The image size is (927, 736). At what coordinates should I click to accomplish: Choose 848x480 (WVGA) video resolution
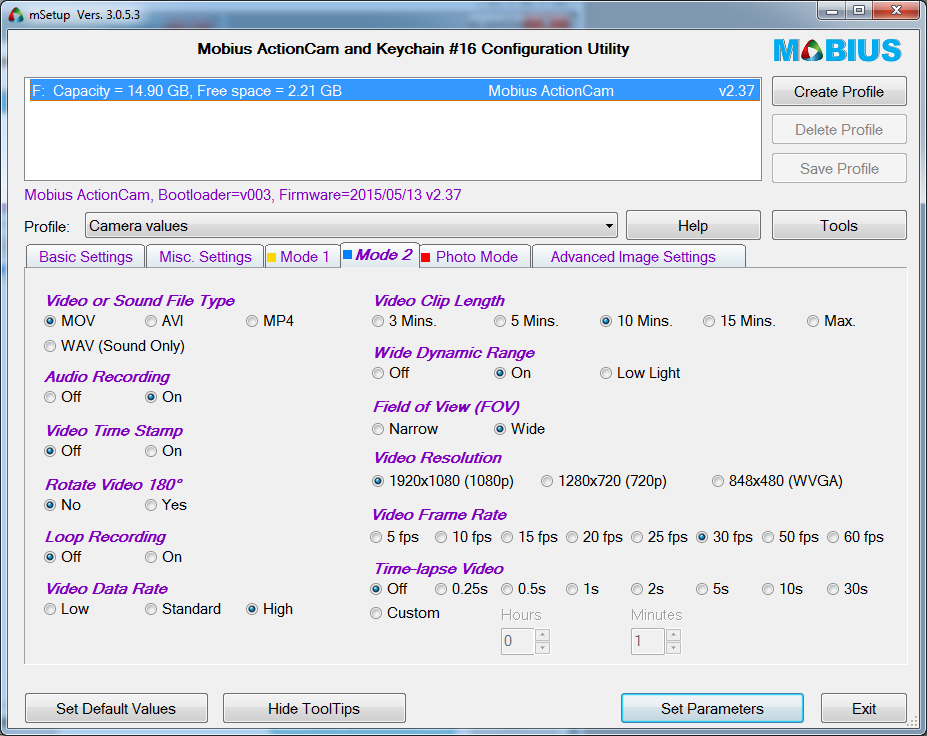pyautogui.click(x=777, y=481)
